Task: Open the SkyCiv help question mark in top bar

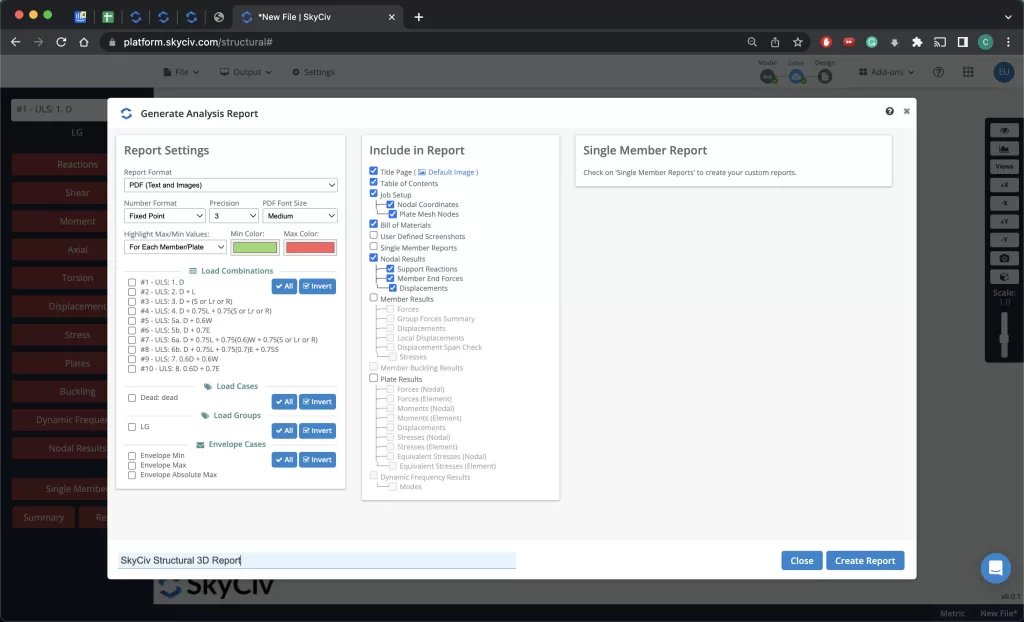Action: pos(938,72)
